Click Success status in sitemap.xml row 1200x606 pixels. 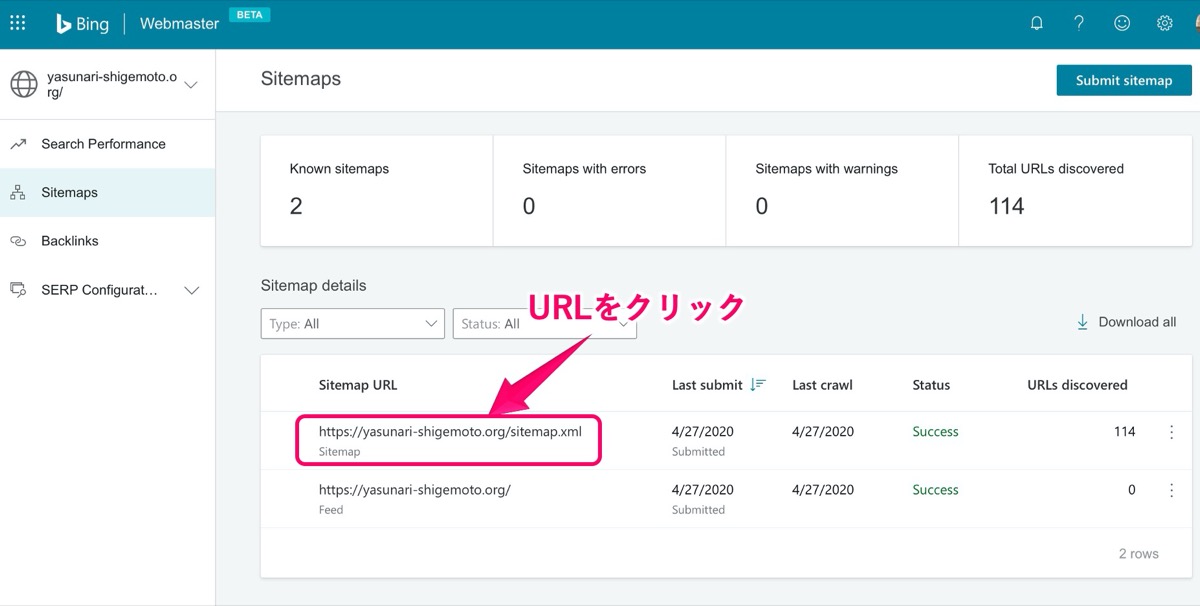[x=935, y=432]
